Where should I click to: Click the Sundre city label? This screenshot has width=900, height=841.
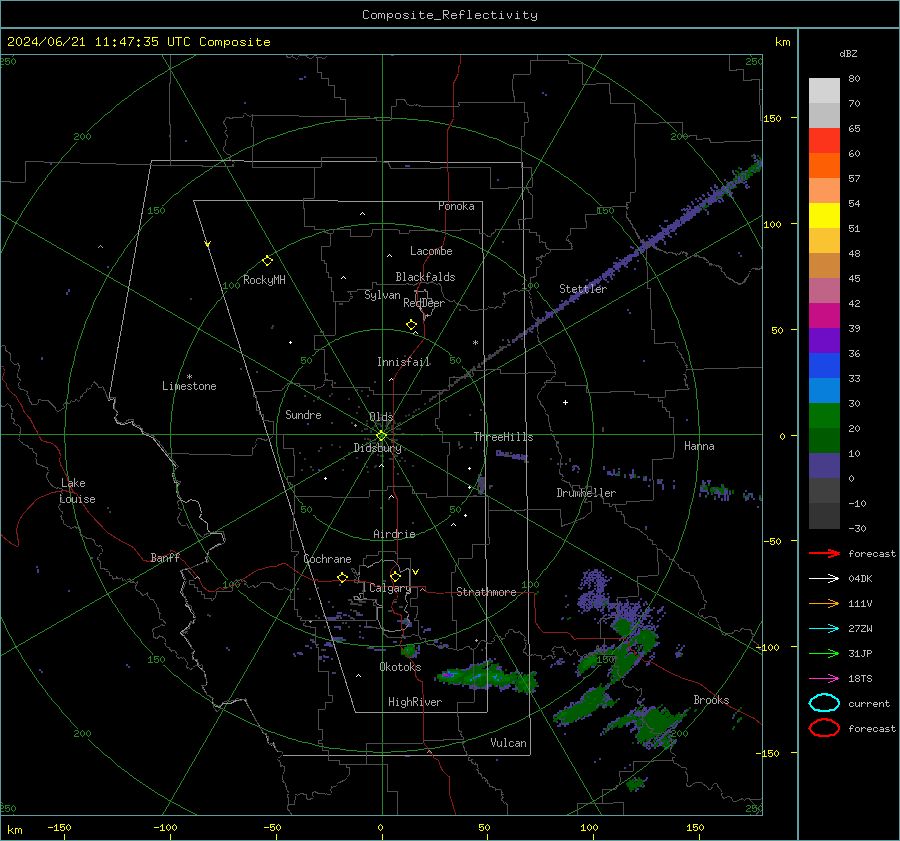pos(303,414)
